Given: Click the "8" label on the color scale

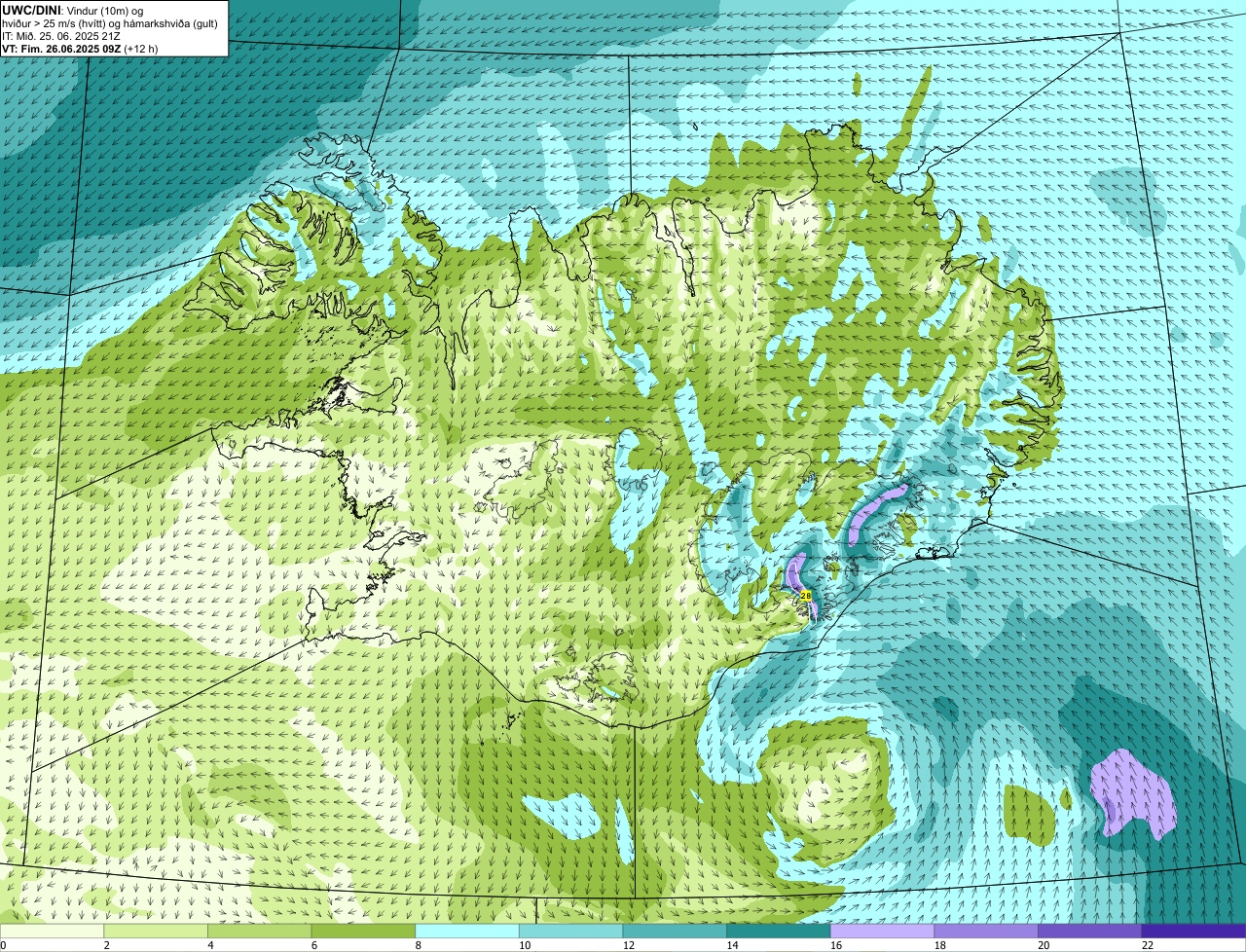Looking at the screenshot, I should tap(418, 945).
